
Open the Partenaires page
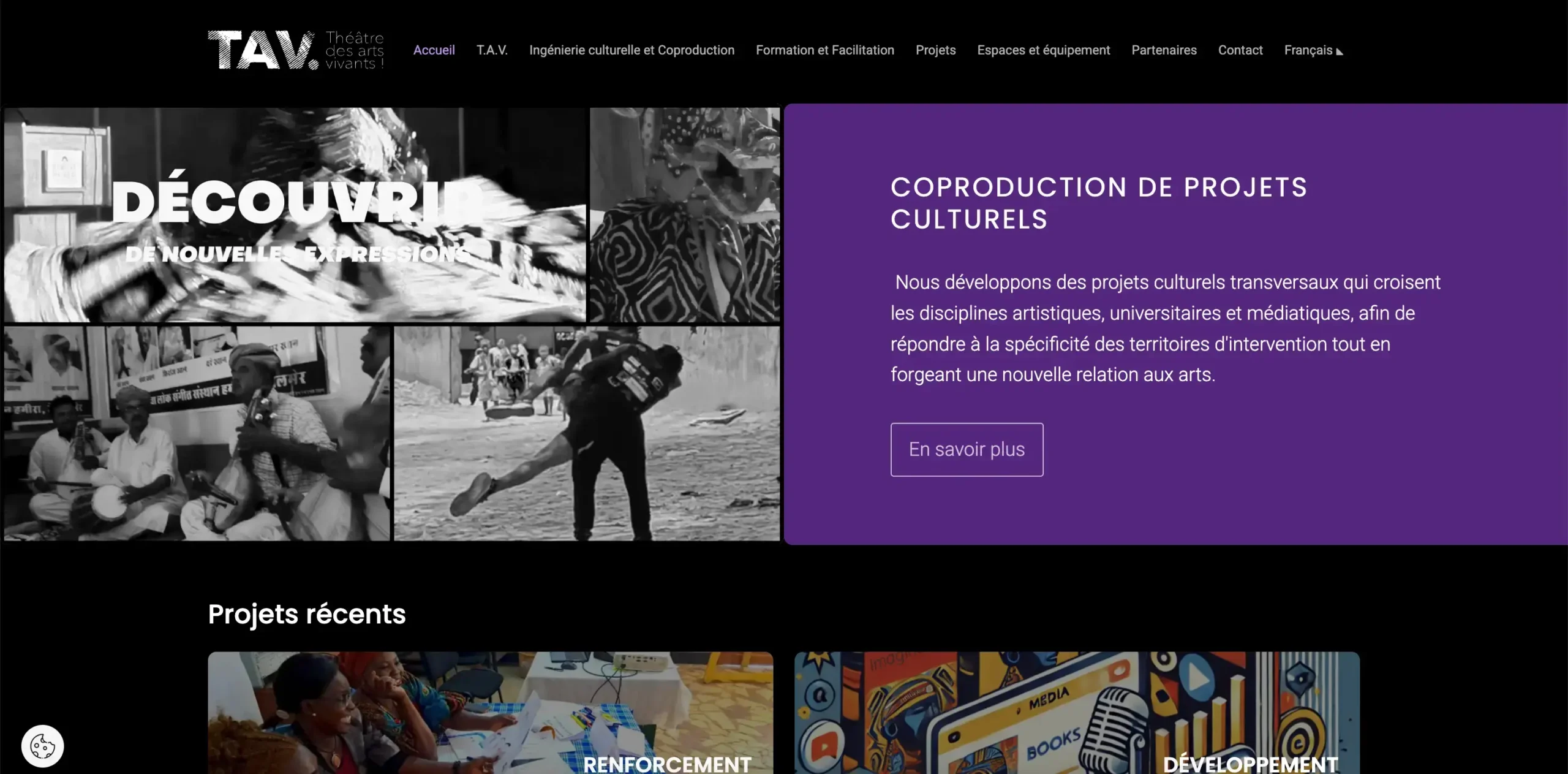[x=1164, y=50]
